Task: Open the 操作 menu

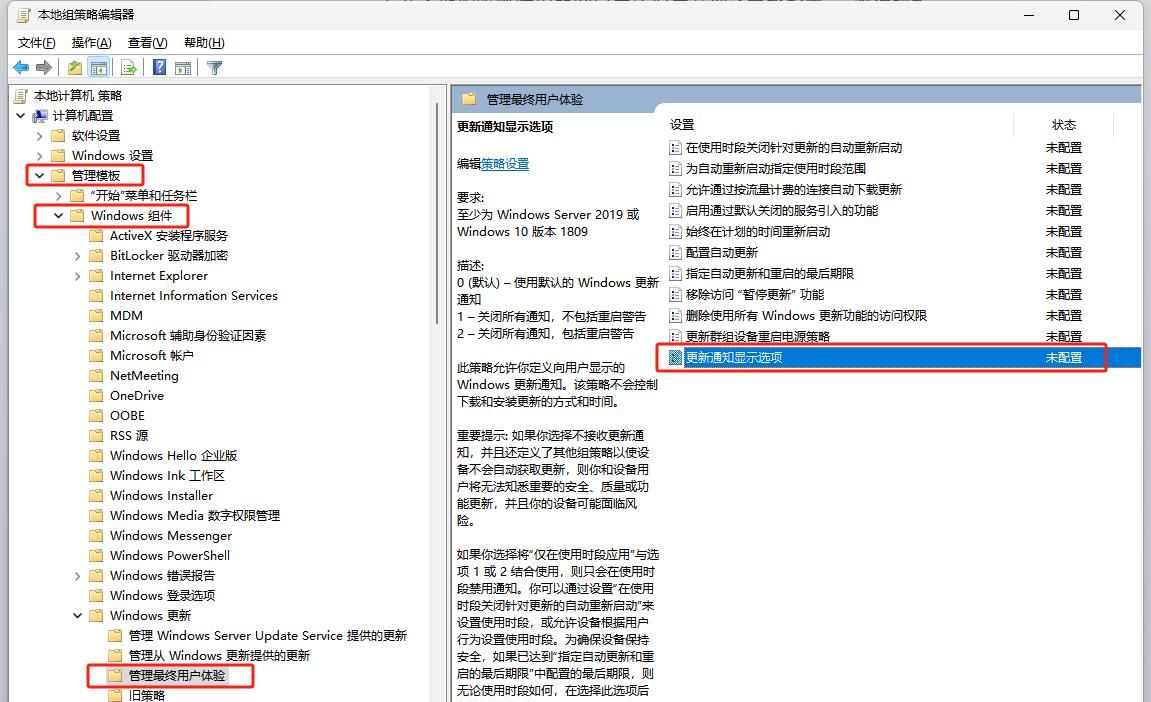Action: tap(91, 42)
